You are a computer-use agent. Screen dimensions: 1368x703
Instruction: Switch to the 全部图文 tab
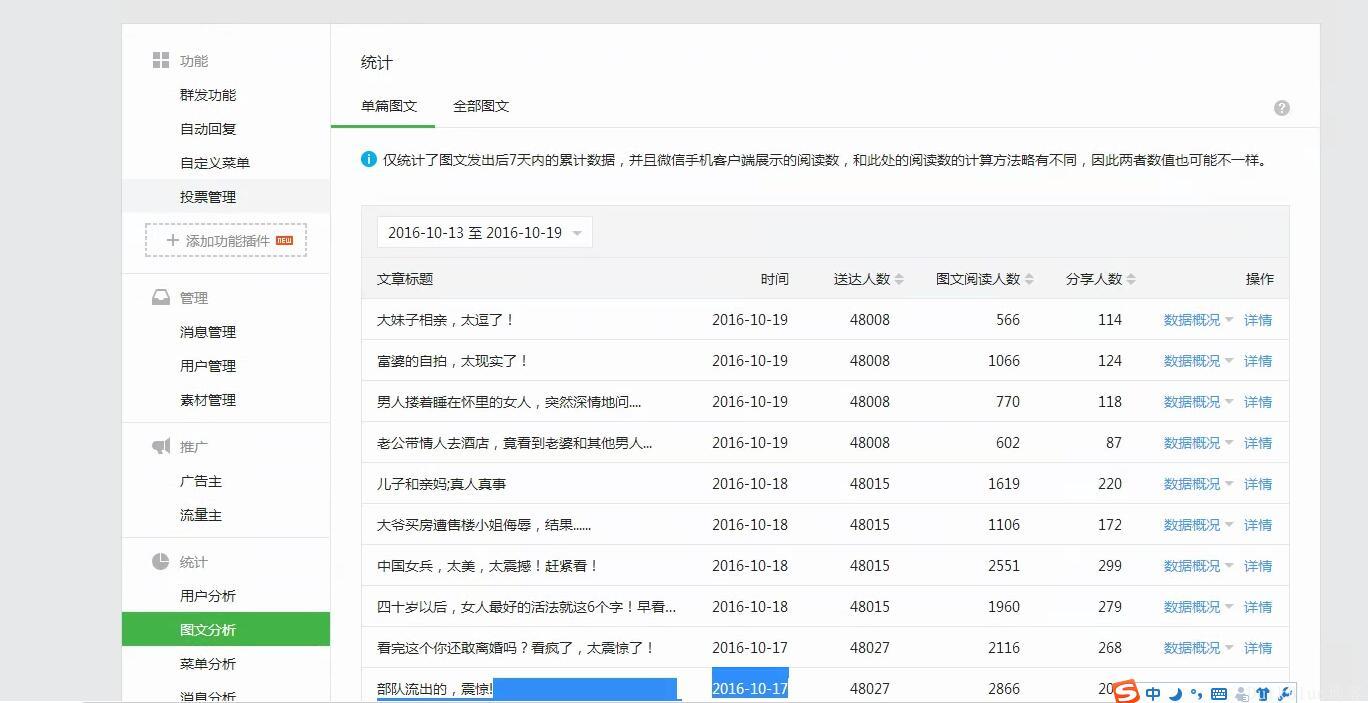coord(481,106)
